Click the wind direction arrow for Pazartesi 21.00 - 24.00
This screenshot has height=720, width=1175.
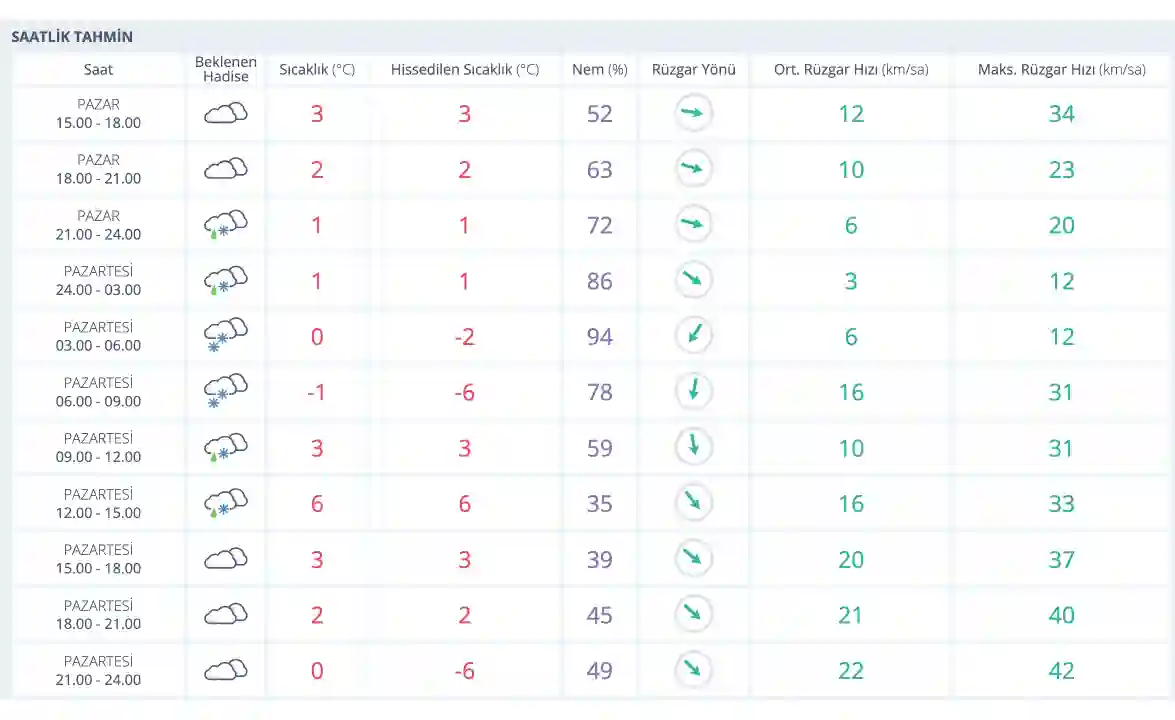(693, 670)
